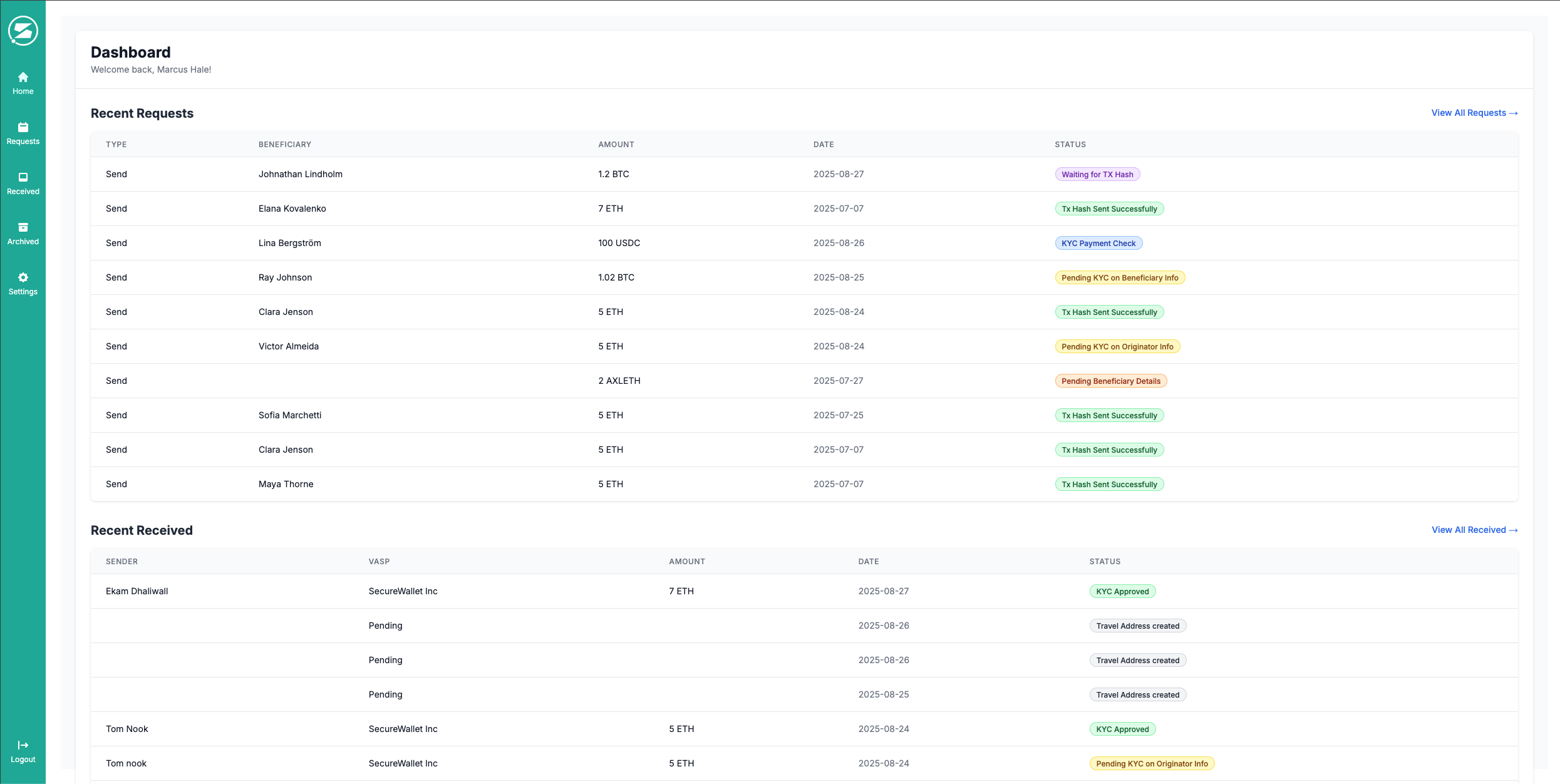Select the Requests sidebar icon
This screenshot has height=784, width=1560.
(x=23, y=128)
